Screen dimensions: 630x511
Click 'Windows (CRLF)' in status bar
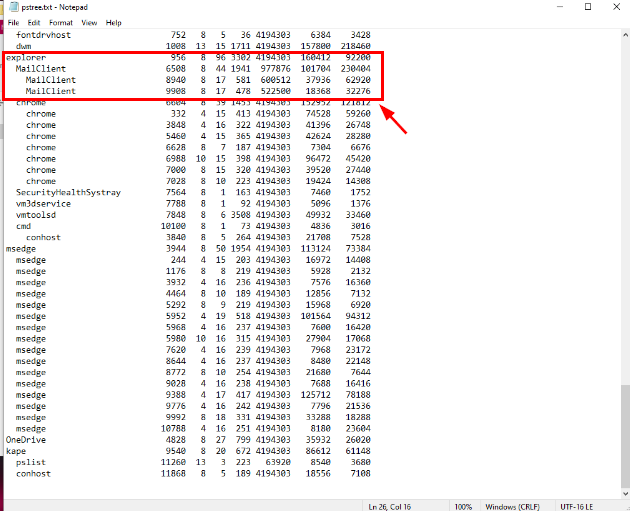[512, 507]
